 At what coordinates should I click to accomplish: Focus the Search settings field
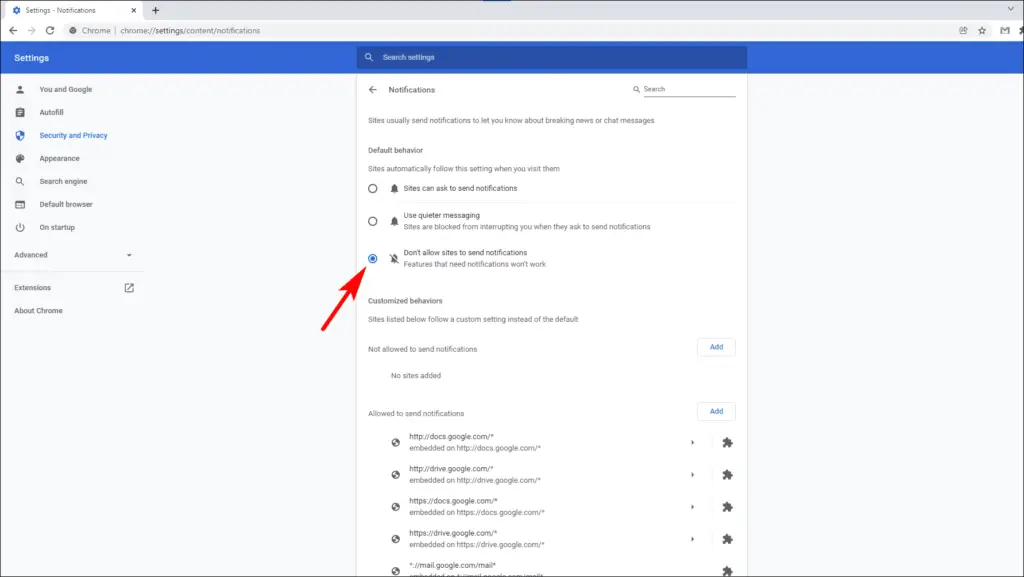(x=551, y=57)
